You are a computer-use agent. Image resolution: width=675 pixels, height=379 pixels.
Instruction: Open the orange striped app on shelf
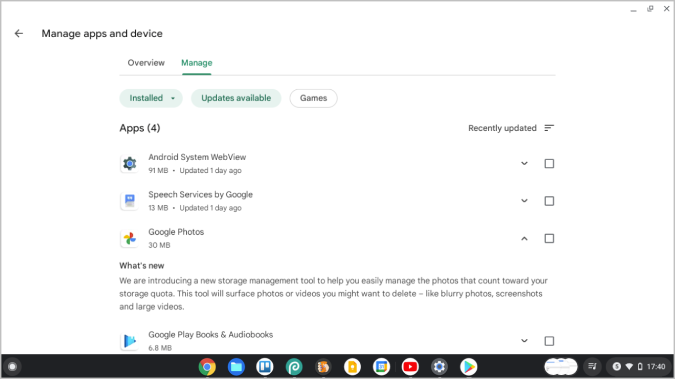click(x=323, y=367)
